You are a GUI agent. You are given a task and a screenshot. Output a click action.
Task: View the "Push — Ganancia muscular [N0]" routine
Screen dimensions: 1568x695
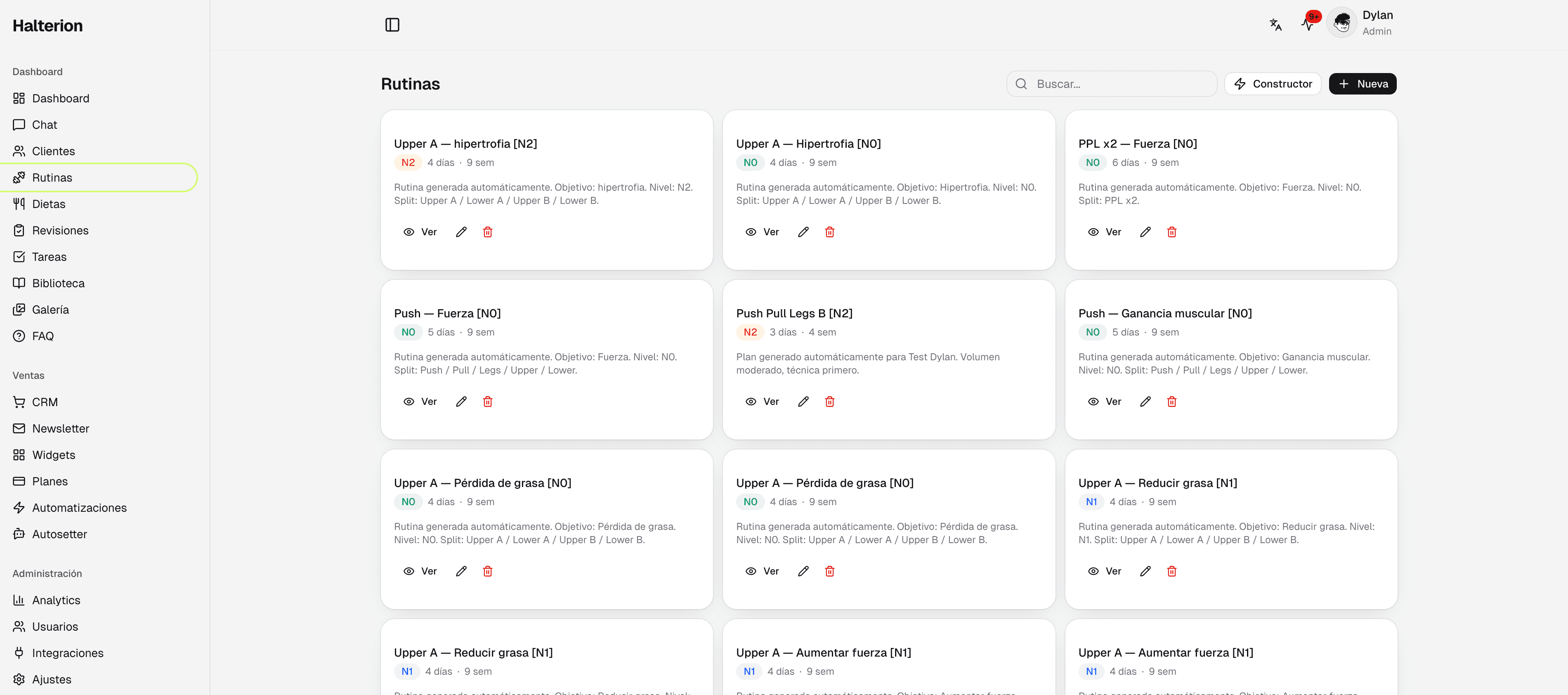pyautogui.click(x=1104, y=402)
